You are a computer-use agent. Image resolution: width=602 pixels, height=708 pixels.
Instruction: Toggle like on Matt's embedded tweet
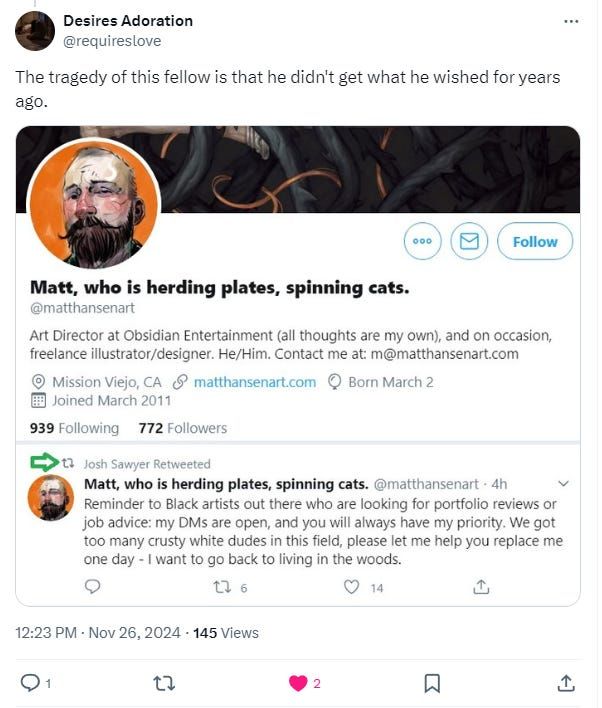click(x=351, y=587)
